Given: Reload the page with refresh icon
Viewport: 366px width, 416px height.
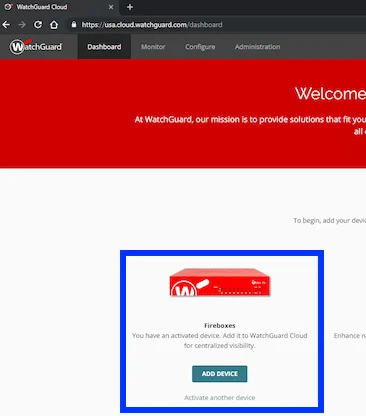Looking at the screenshot, I should pos(38,25).
